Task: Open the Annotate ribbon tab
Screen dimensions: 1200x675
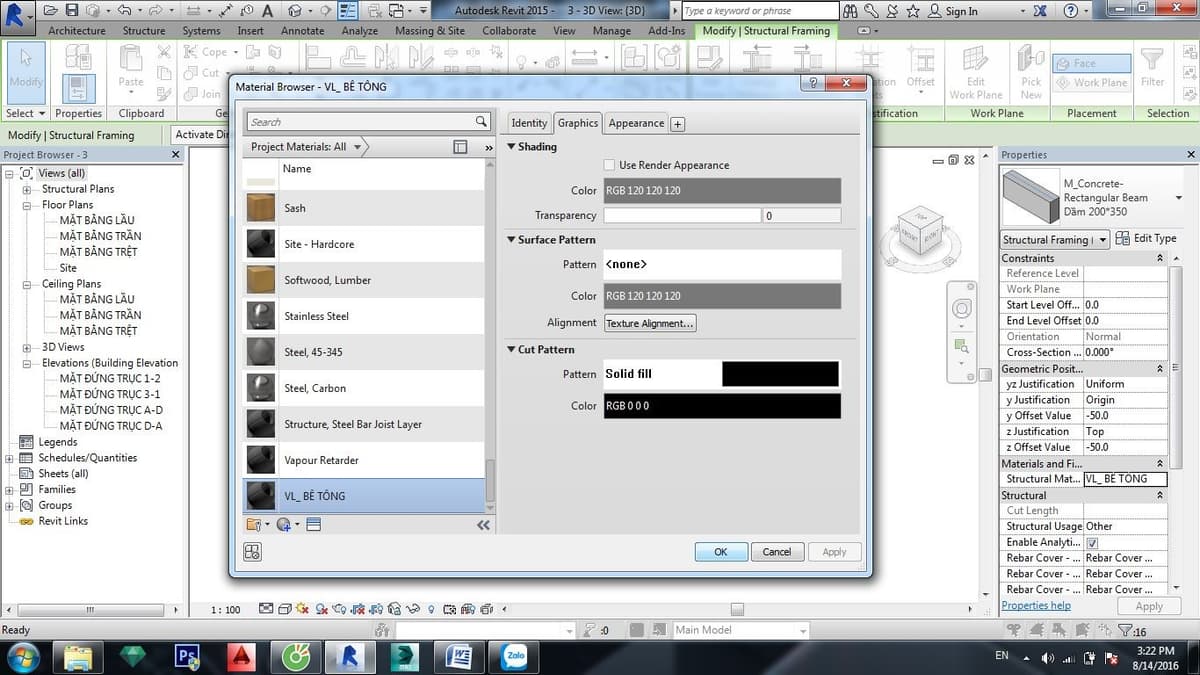Action: pyautogui.click(x=302, y=31)
